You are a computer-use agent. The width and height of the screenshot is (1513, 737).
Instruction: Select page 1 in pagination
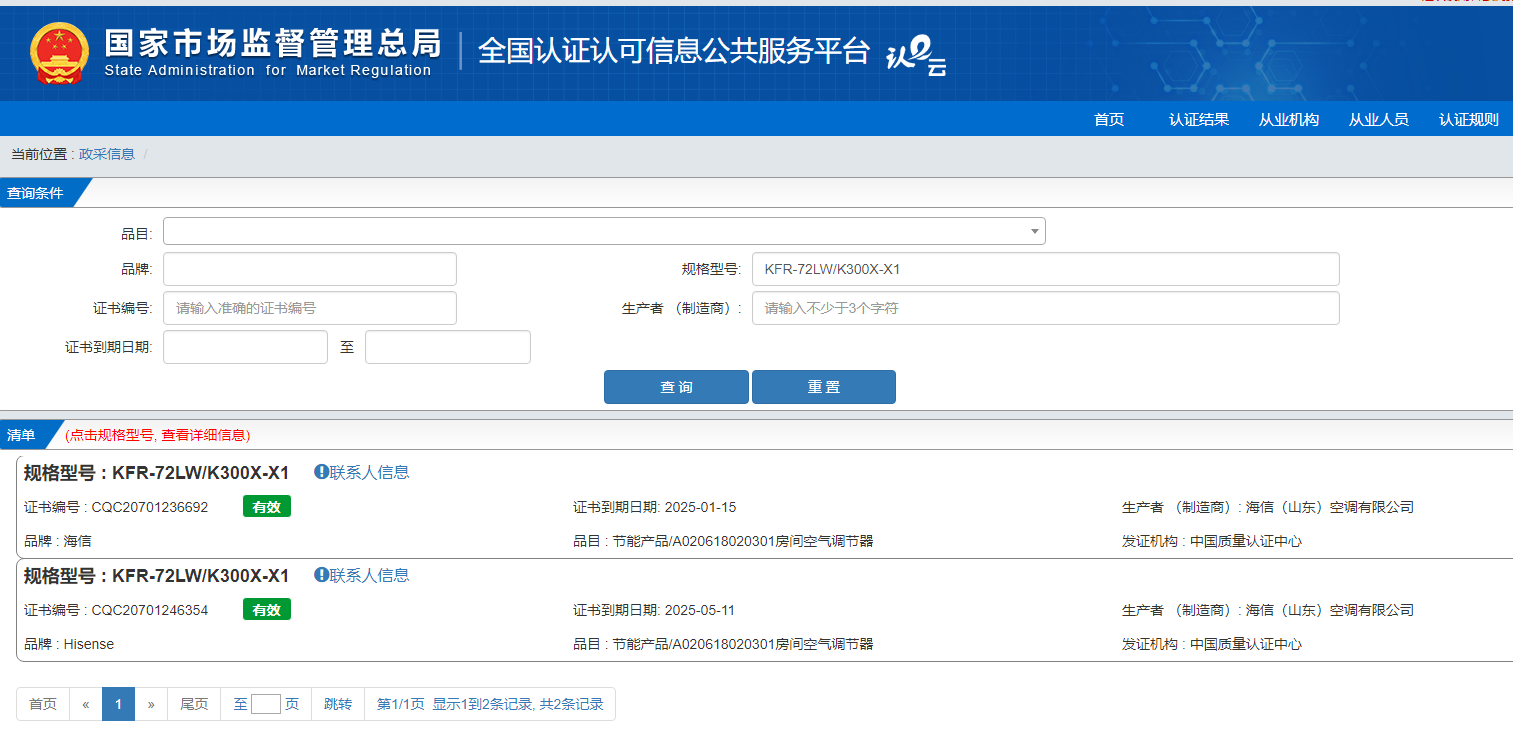point(118,704)
